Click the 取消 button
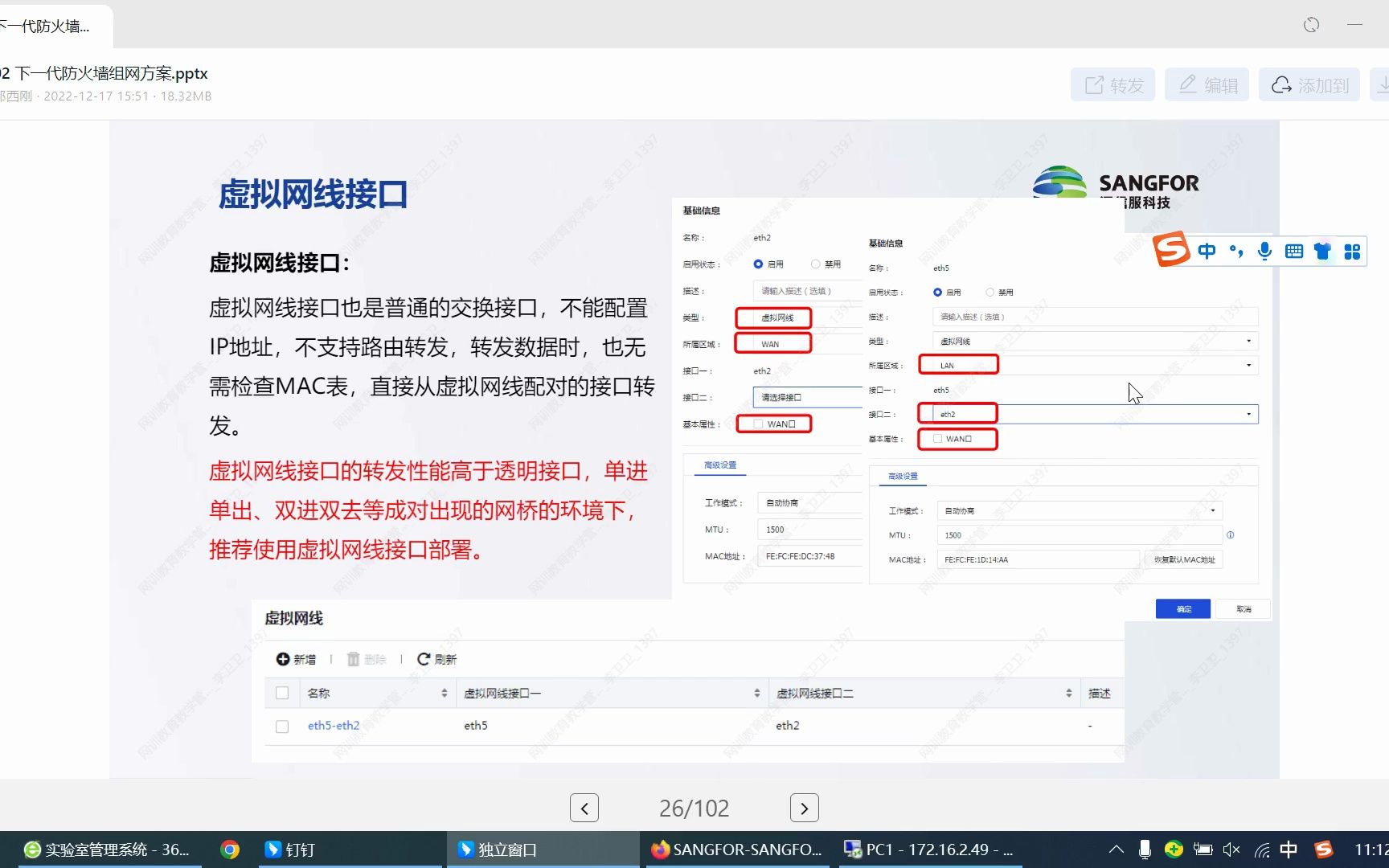The image size is (1389, 868). tap(1244, 609)
